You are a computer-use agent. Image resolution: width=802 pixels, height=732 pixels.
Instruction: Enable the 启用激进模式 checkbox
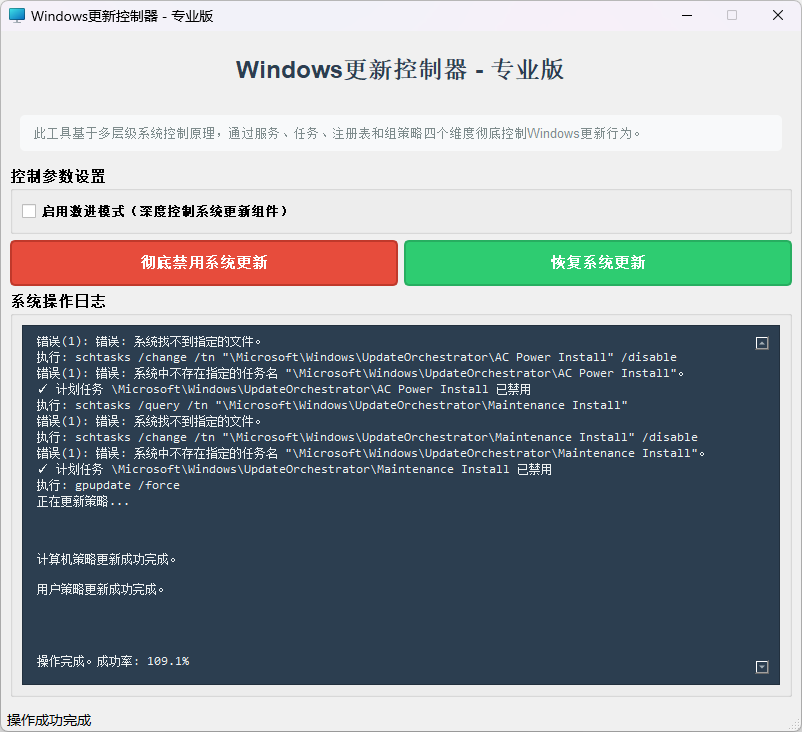[x=29, y=211]
